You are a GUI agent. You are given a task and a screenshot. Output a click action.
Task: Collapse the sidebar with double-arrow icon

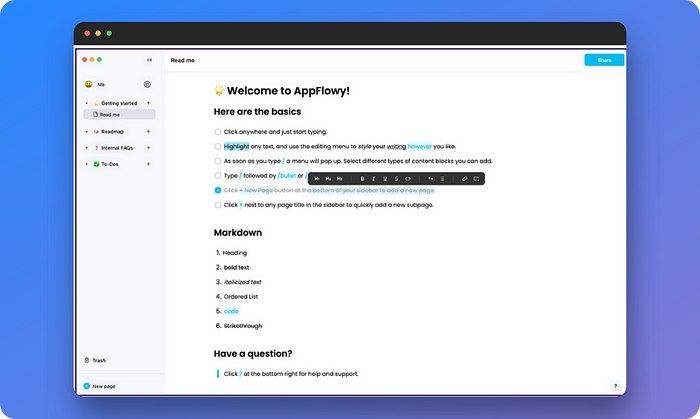[149, 60]
